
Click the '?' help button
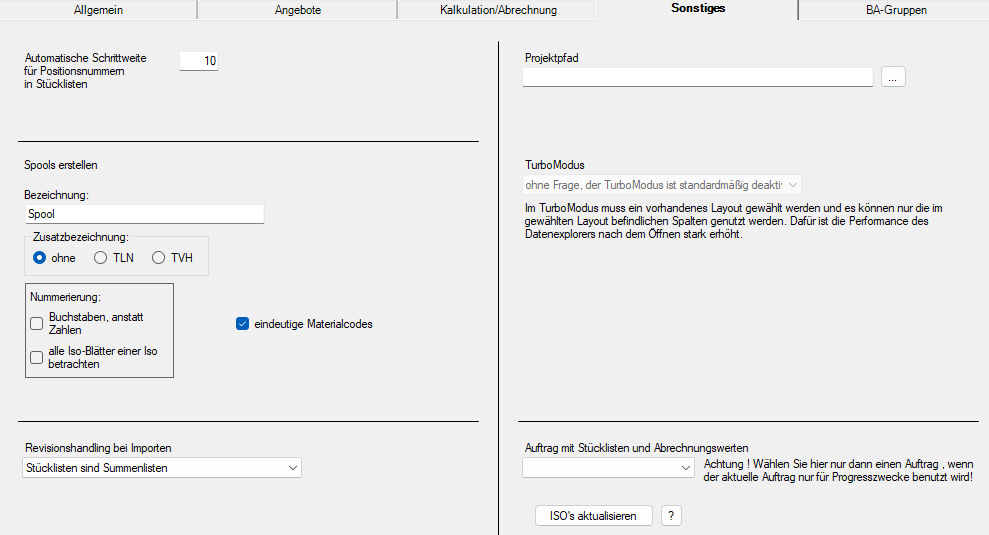click(671, 516)
